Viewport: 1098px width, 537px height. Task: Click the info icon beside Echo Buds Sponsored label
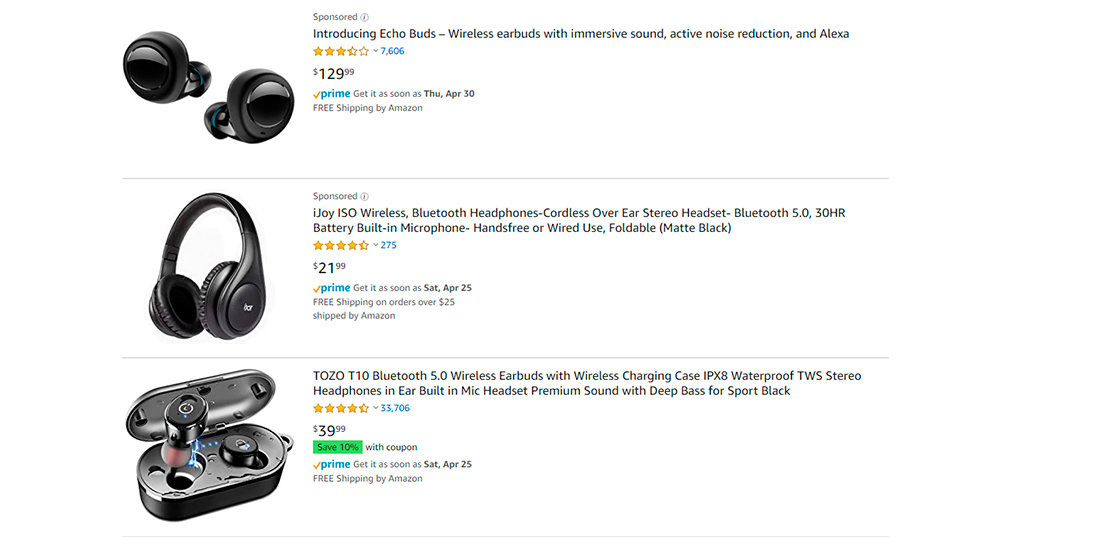click(x=365, y=17)
